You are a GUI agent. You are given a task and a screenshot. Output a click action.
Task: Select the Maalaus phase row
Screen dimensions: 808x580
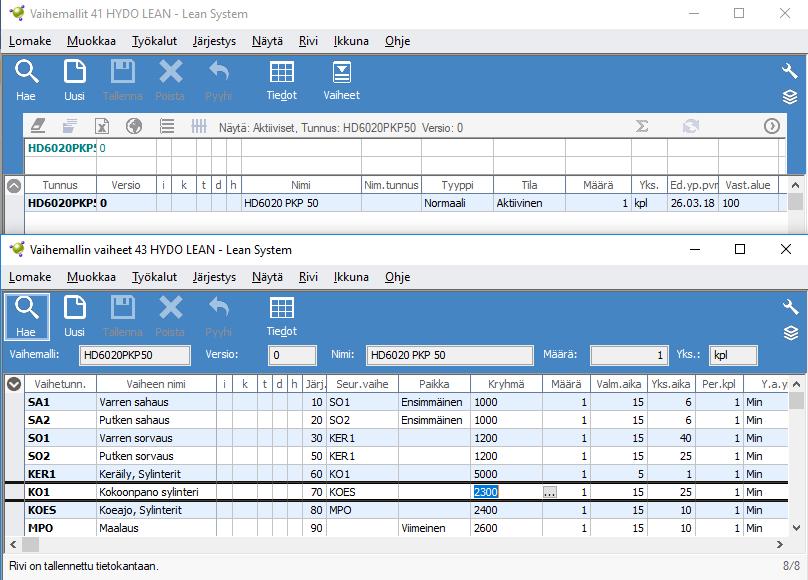(406, 528)
